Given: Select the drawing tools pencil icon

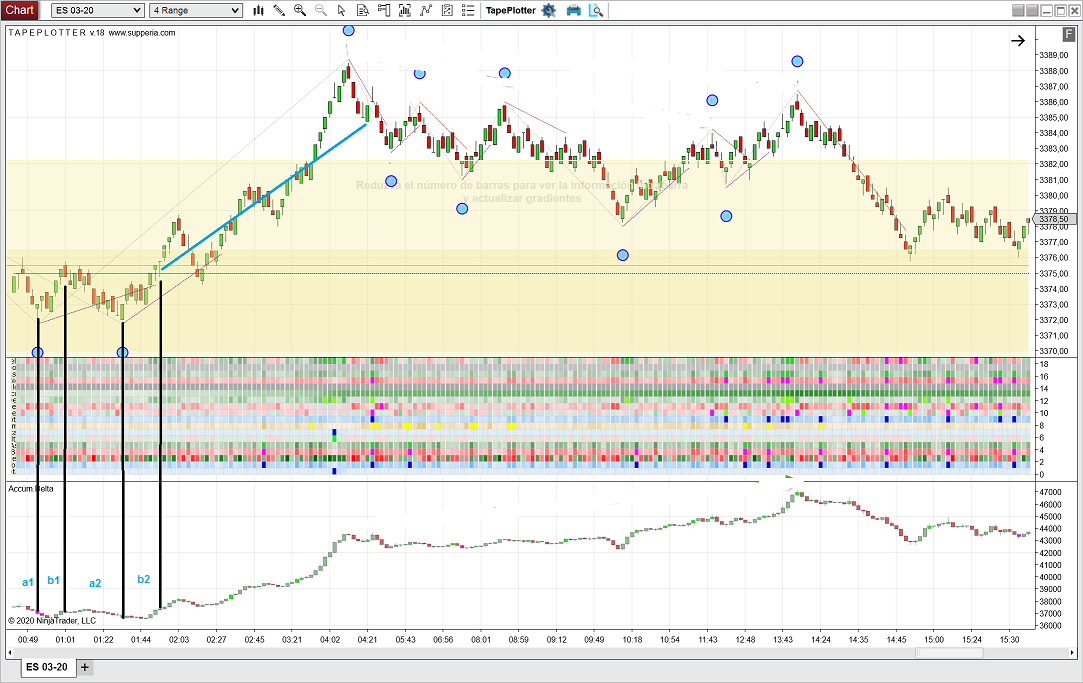Looking at the screenshot, I should tap(280, 10).
